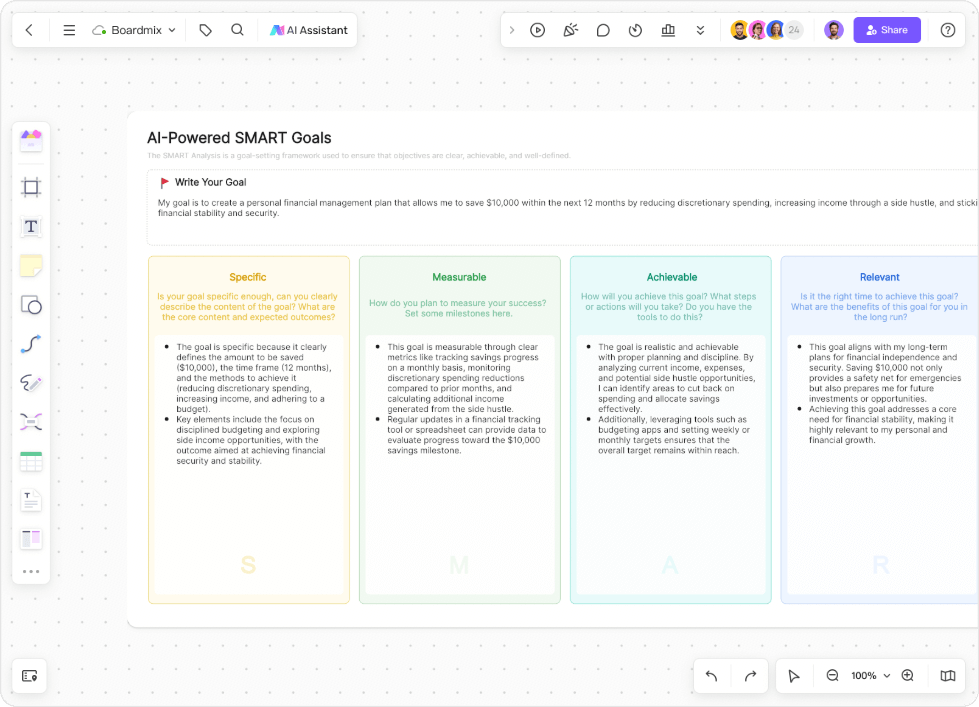Select the Sticky note tool
The image size is (979, 707).
click(x=31, y=266)
